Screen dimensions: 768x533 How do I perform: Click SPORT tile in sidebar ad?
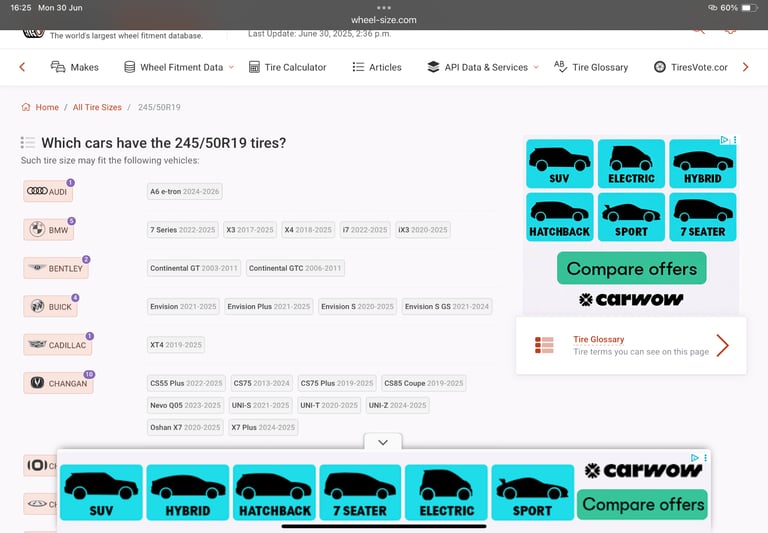coord(631,217)
